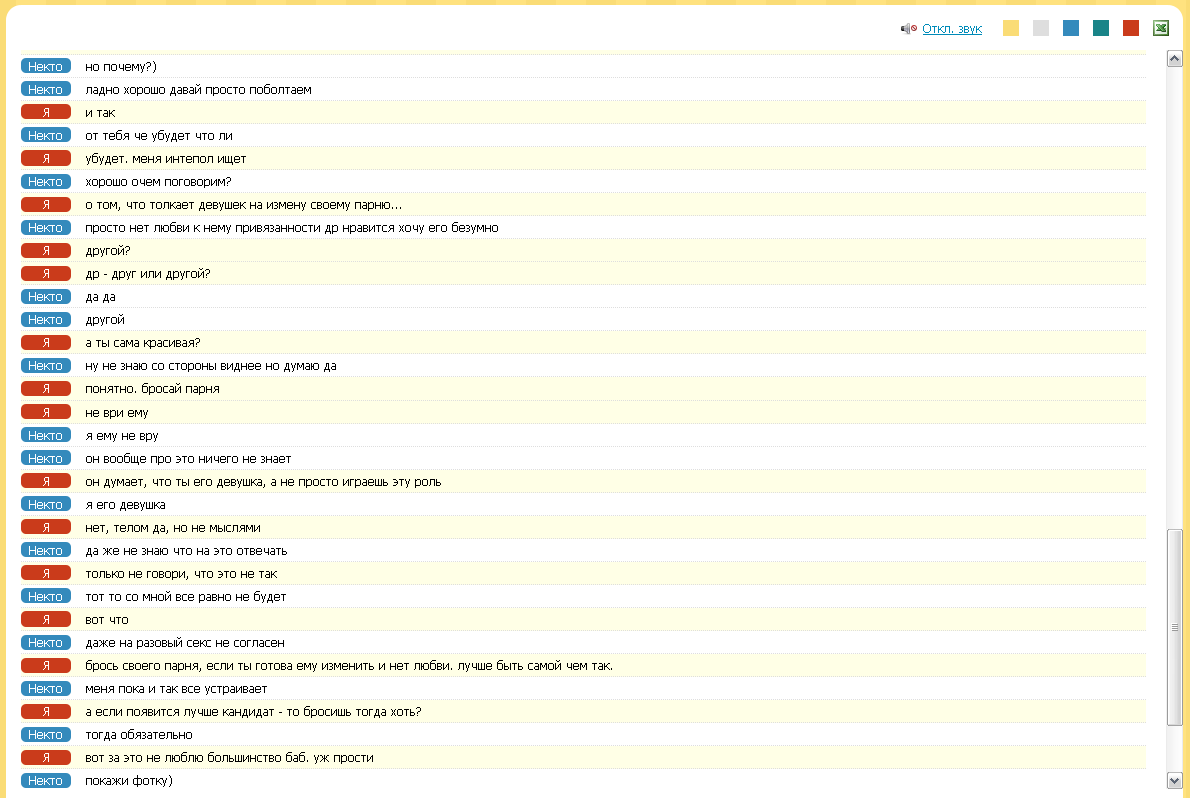
Task: Click the Excel export icon
Action: click(1160, 28)
